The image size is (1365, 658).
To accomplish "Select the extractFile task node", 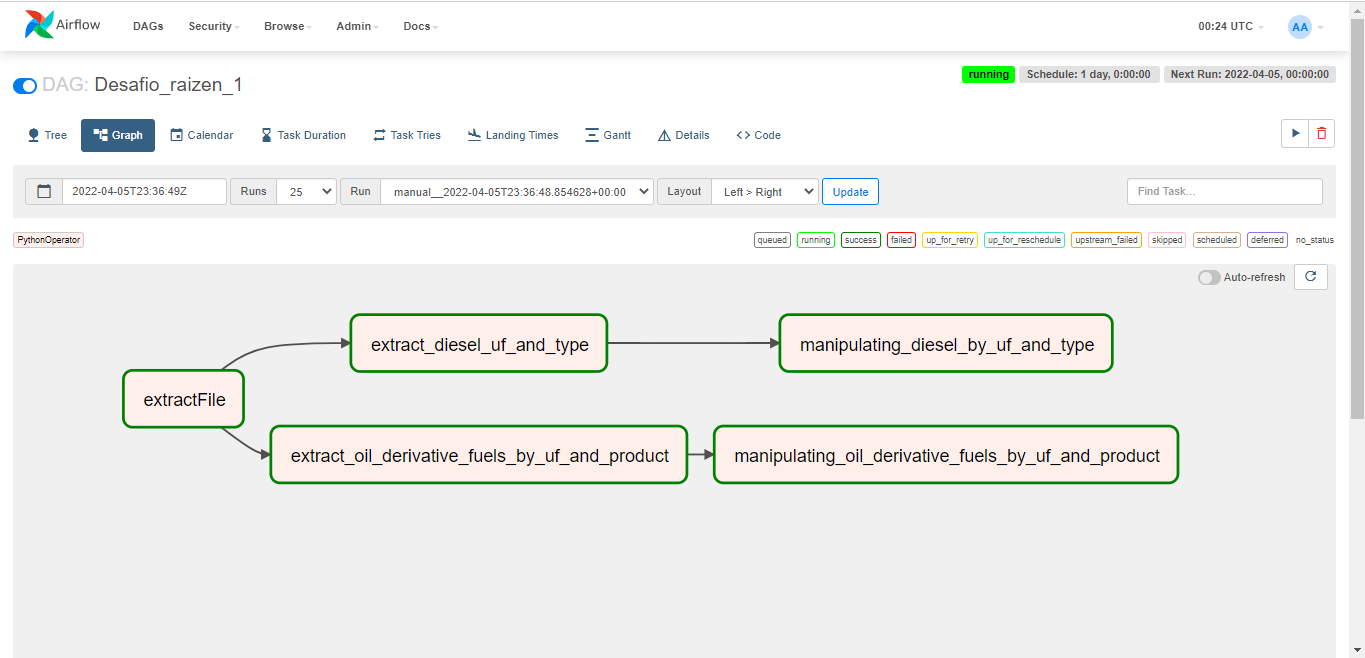I will pos(185,400).
